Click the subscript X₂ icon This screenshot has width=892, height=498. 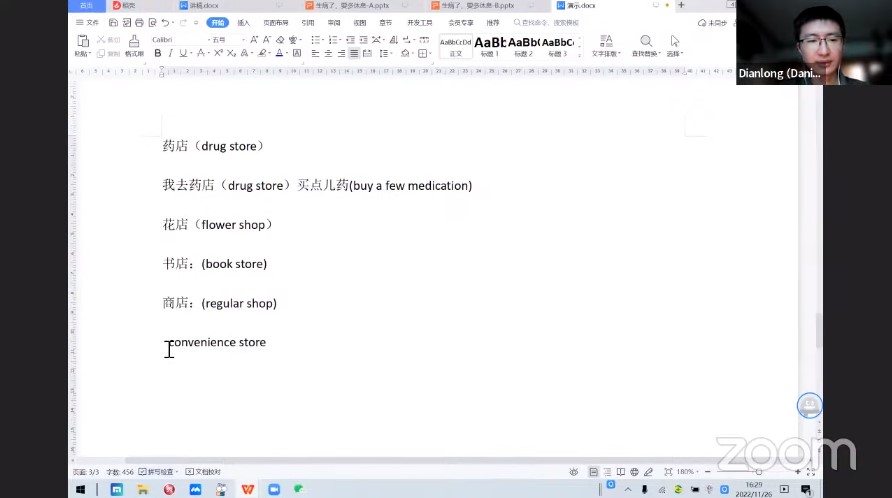pyautogui.click(x=231, y=53)
